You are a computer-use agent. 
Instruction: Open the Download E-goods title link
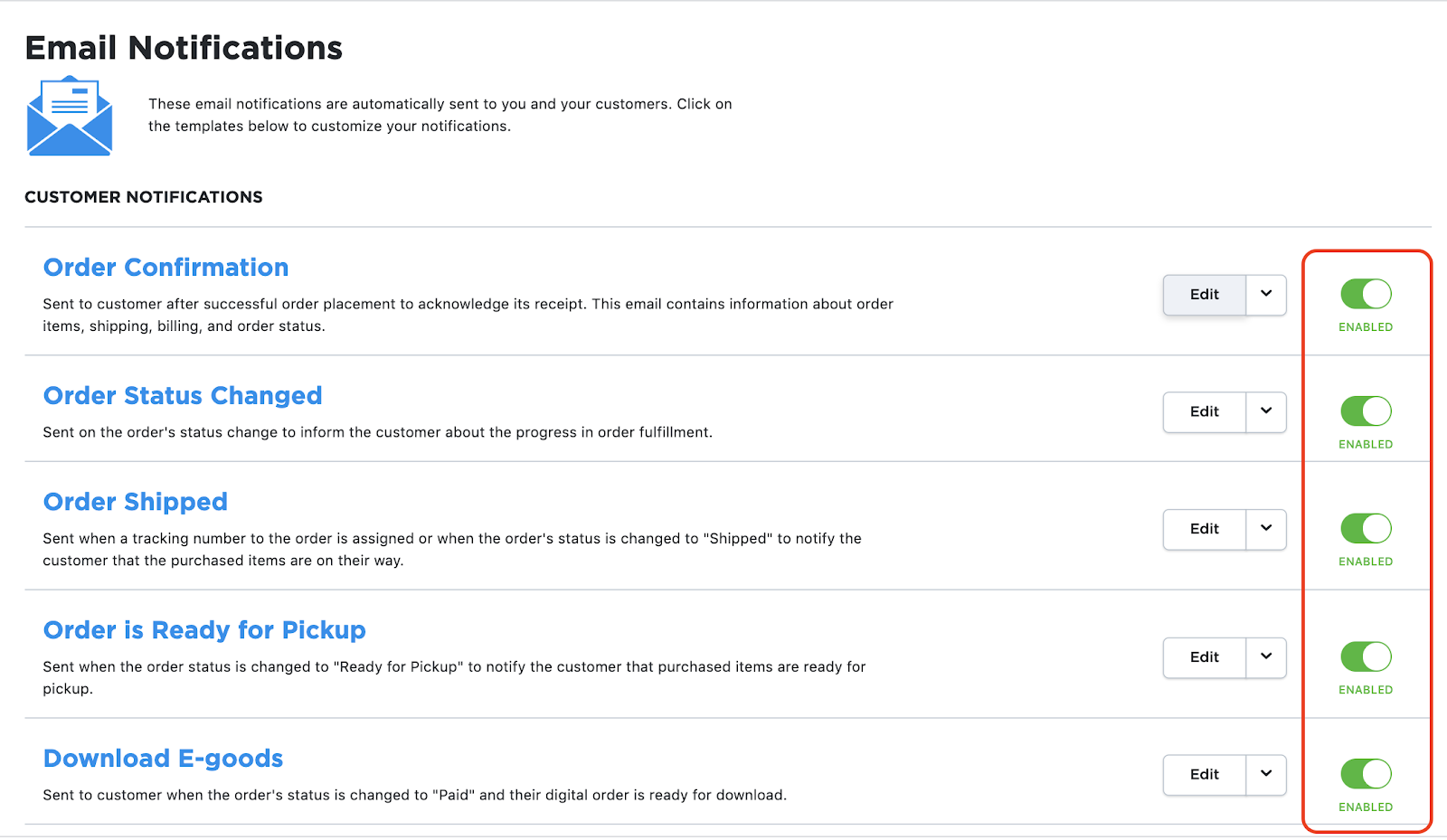click(x=164, y=759)
